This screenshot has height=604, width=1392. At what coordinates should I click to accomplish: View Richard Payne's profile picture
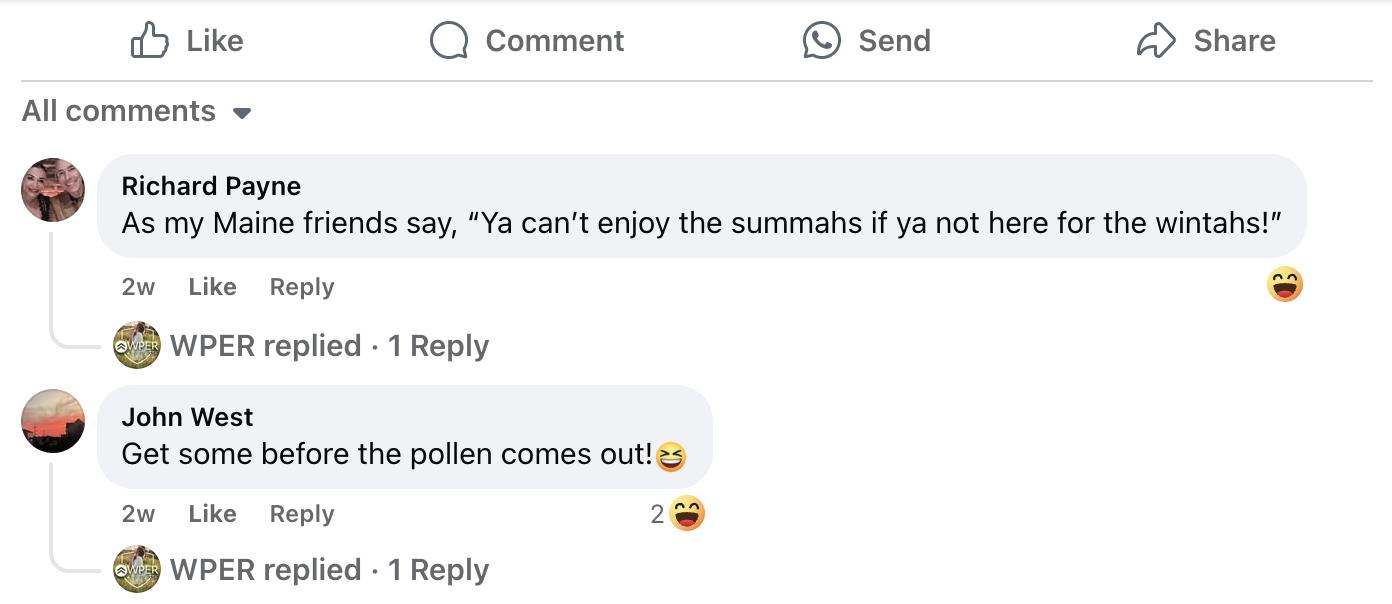click(x=53, y=190)
